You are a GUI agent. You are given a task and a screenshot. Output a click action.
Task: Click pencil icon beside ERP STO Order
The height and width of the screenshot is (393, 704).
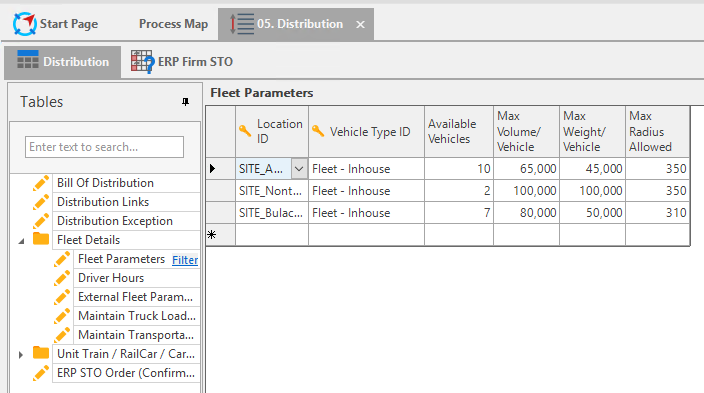tap(41, 373)
